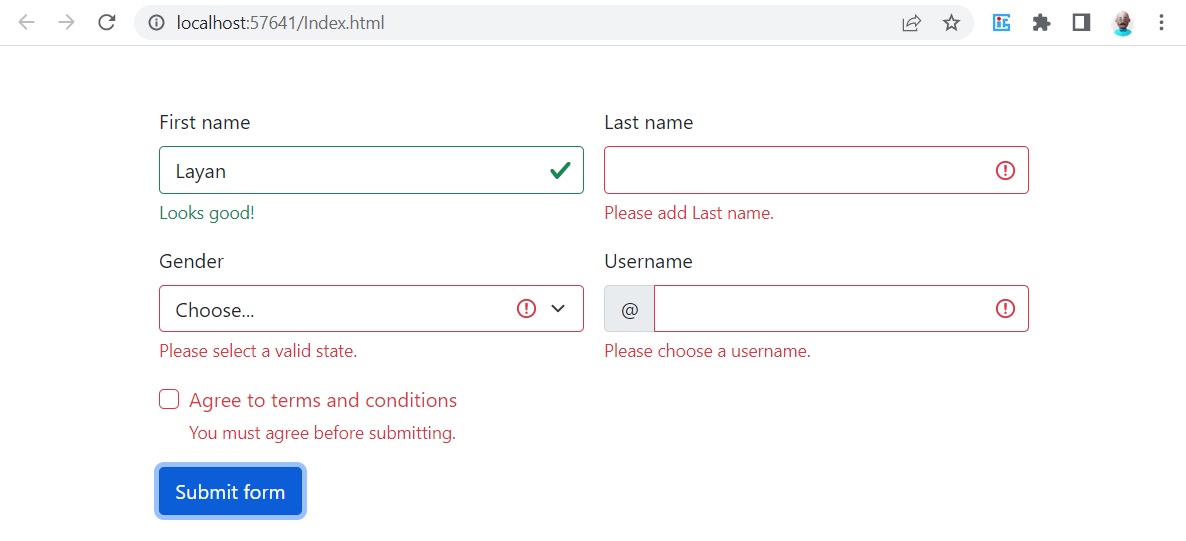Check Agree to terms and conditions box
The height and width of the screenshot is (541, 1186).
coord(169,400)
